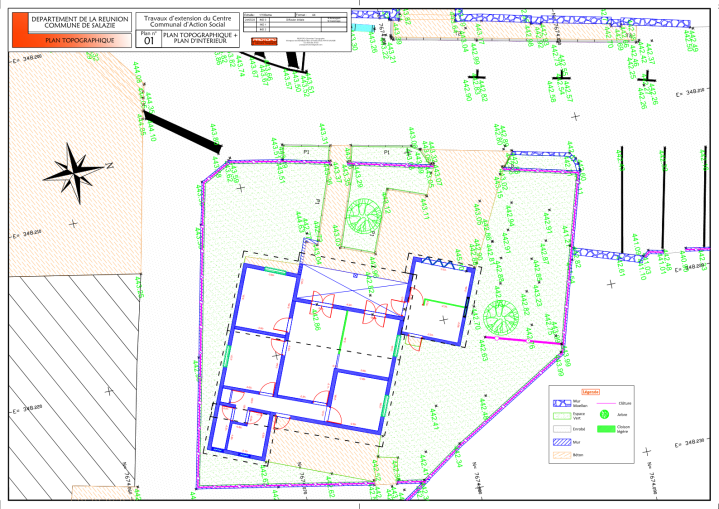Click the Enrobé swatch in the legend

pyautogui.click(x=562, y=429)
